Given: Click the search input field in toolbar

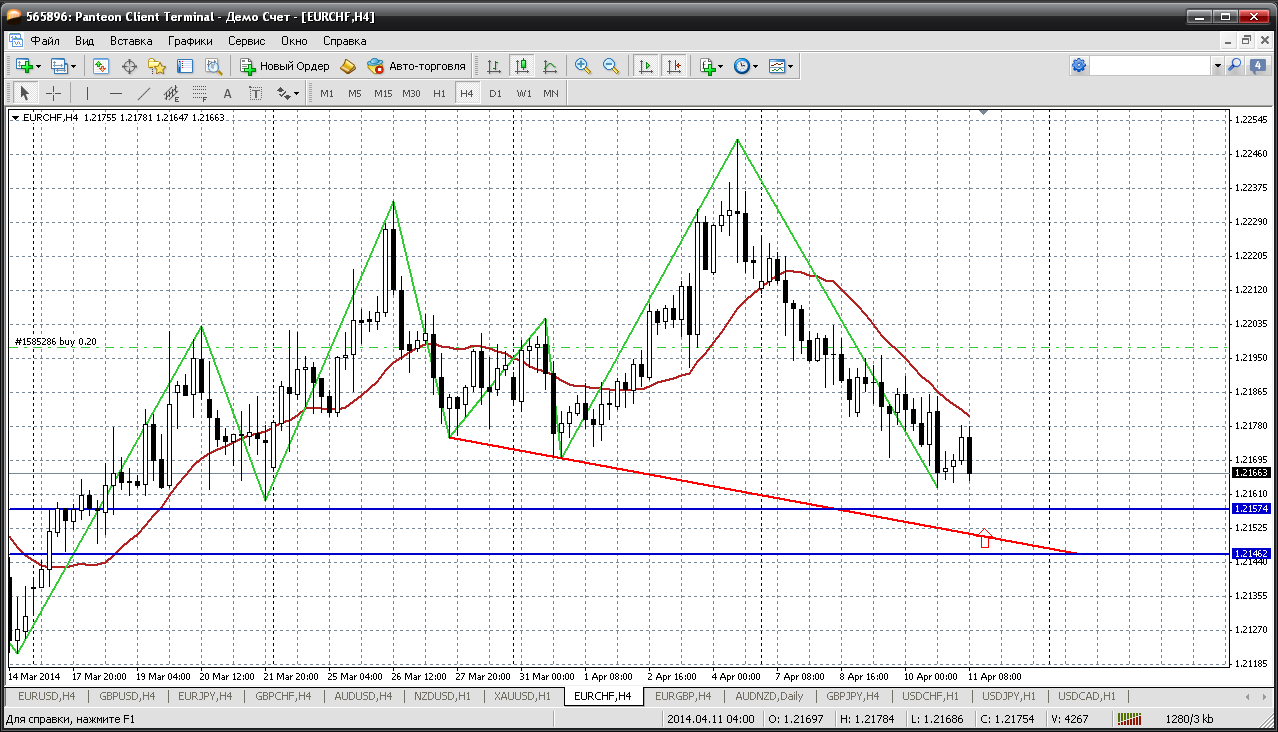Looking at the screenshot, I should pos(1150,66).
